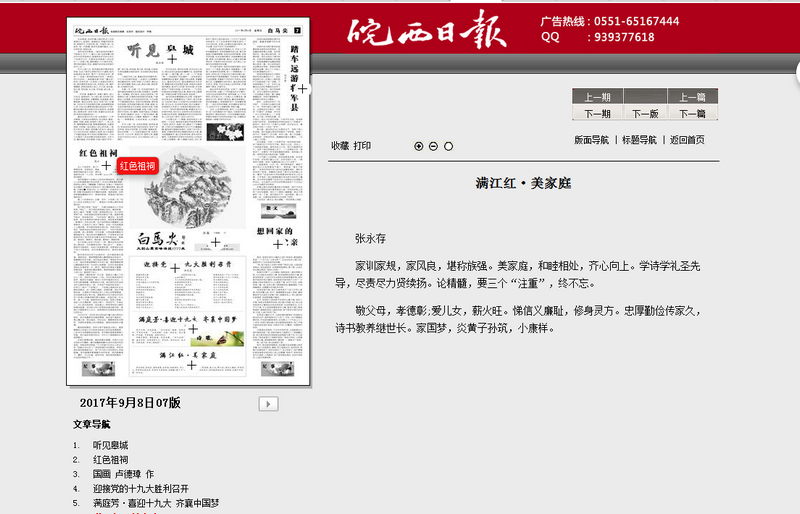This screenshot has width=800, height=514.
Task: Open previous article with 上一篇
Action: (x=692, y=97)
